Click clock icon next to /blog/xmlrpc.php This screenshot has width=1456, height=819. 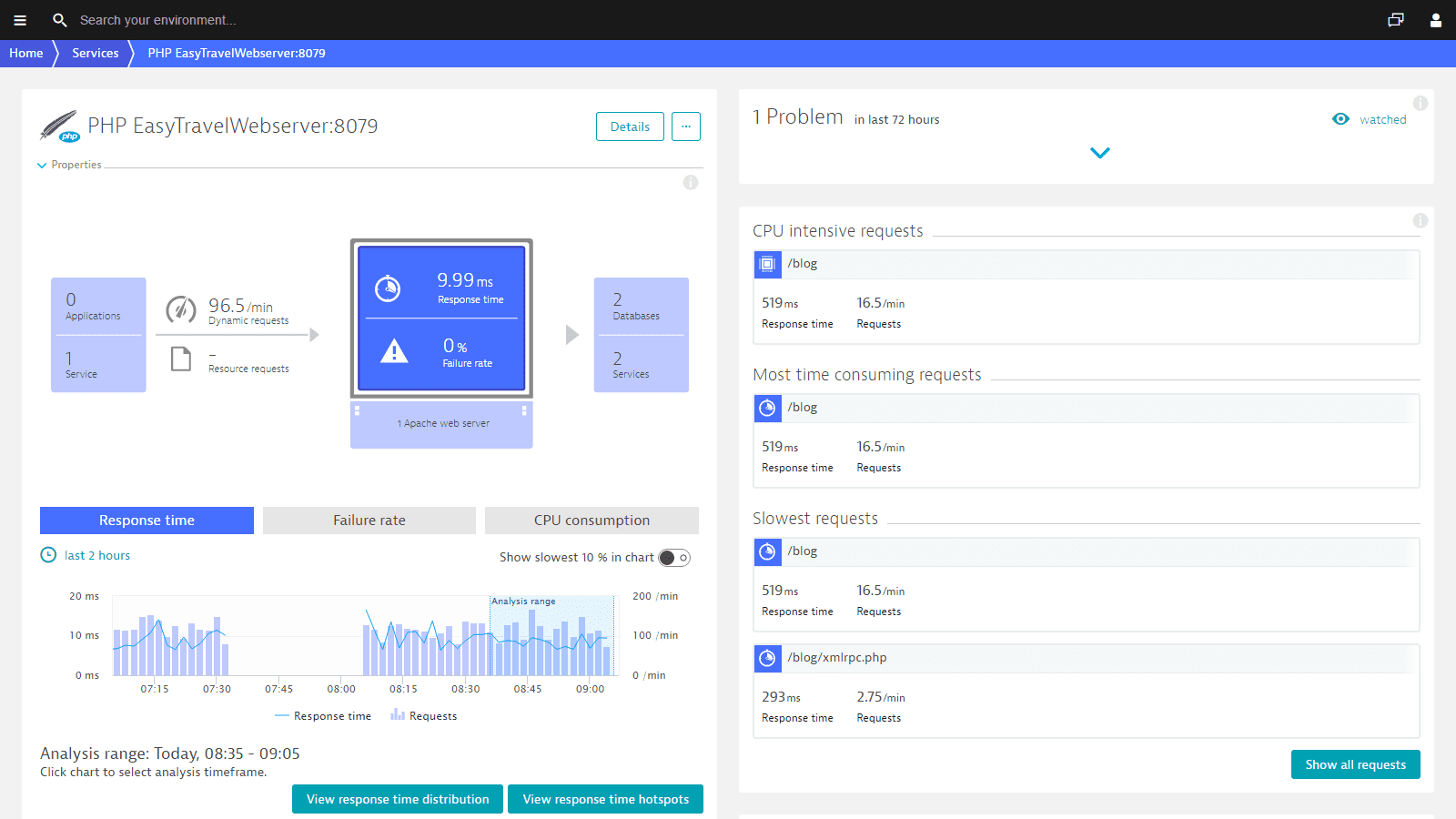[x=767, y=658]
